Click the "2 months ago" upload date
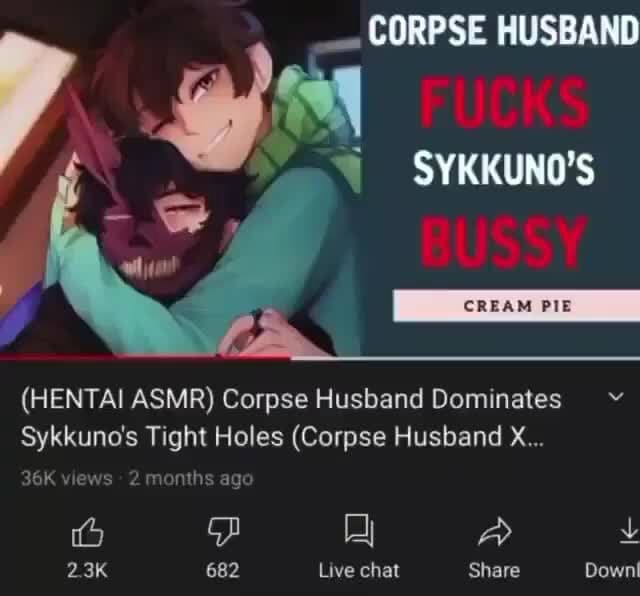 [x=191, y=478]
